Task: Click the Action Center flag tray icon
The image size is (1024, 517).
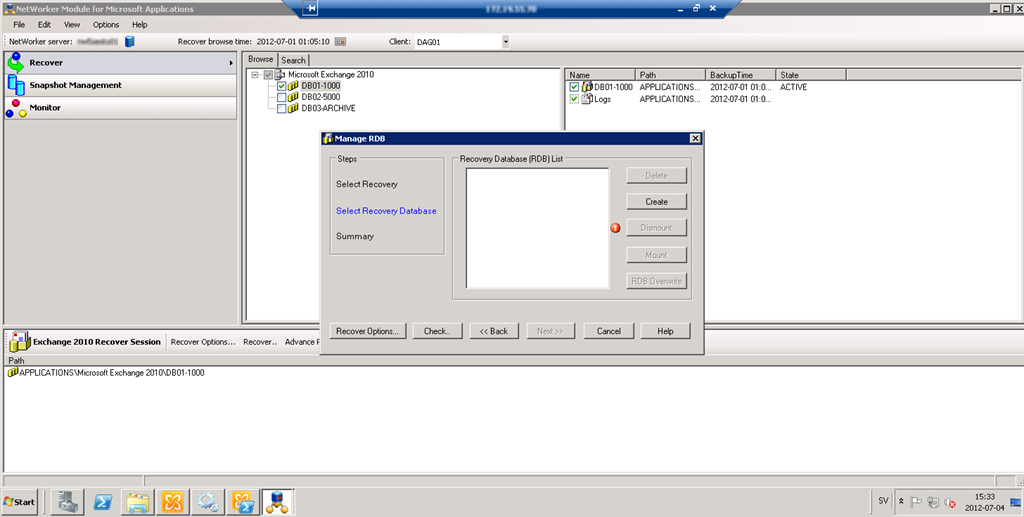Action: tap(916, 502)
